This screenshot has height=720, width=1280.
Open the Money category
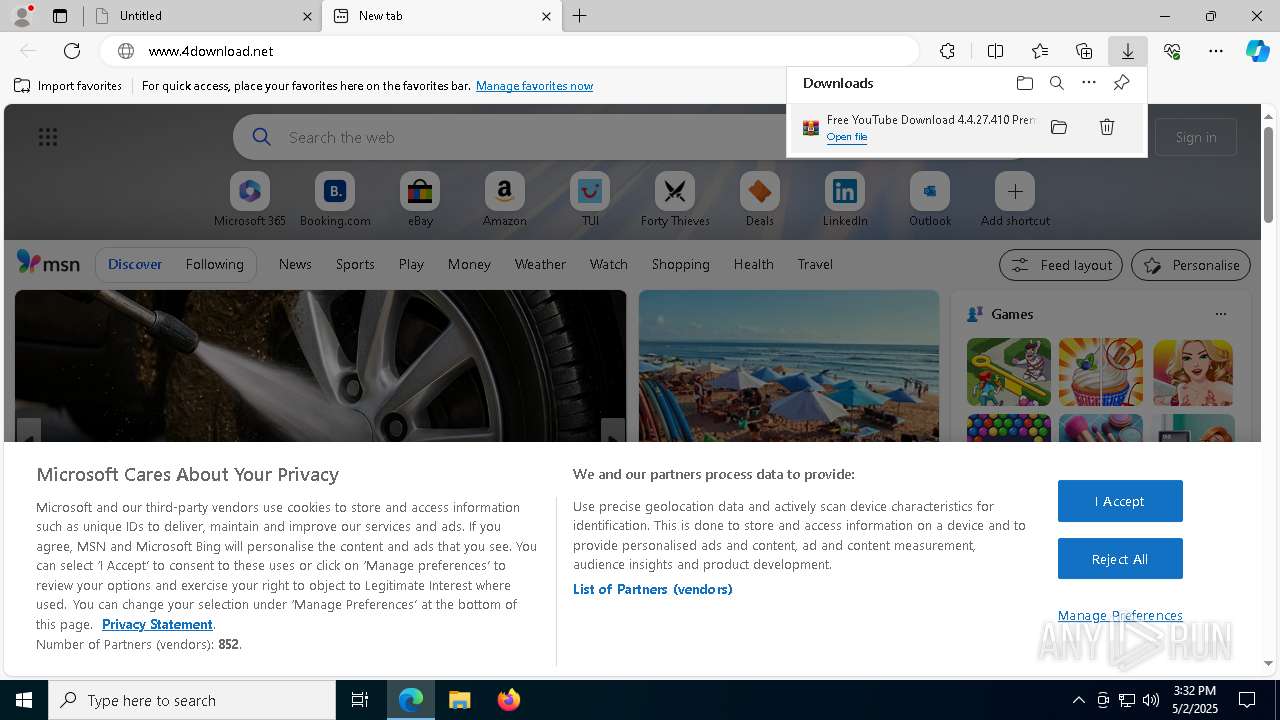coord(469,264)
